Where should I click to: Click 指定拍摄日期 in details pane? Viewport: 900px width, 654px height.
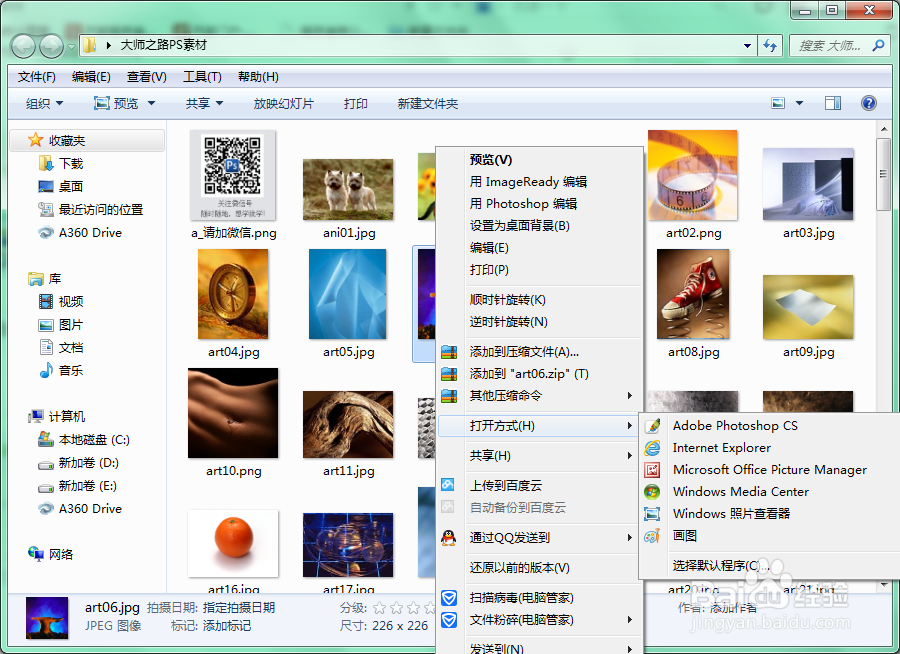click(239, 608)
